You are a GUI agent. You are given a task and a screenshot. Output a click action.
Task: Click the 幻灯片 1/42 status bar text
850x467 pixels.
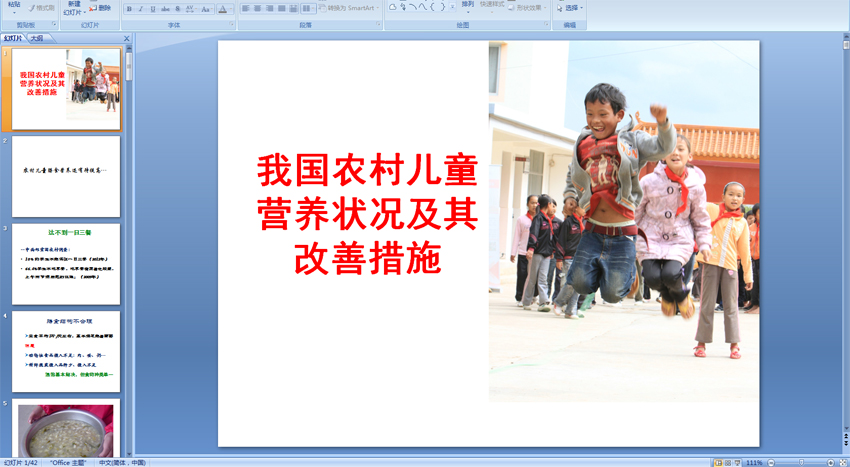point(20,463)
